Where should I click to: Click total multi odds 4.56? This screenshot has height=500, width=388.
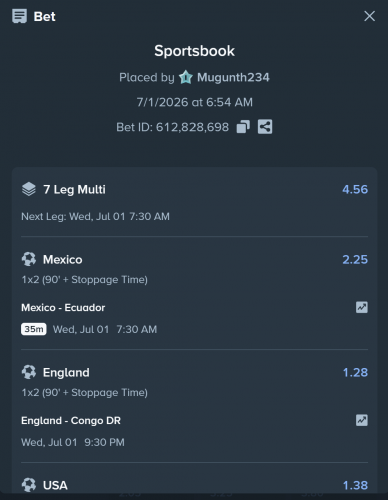(x=355, y=189)
